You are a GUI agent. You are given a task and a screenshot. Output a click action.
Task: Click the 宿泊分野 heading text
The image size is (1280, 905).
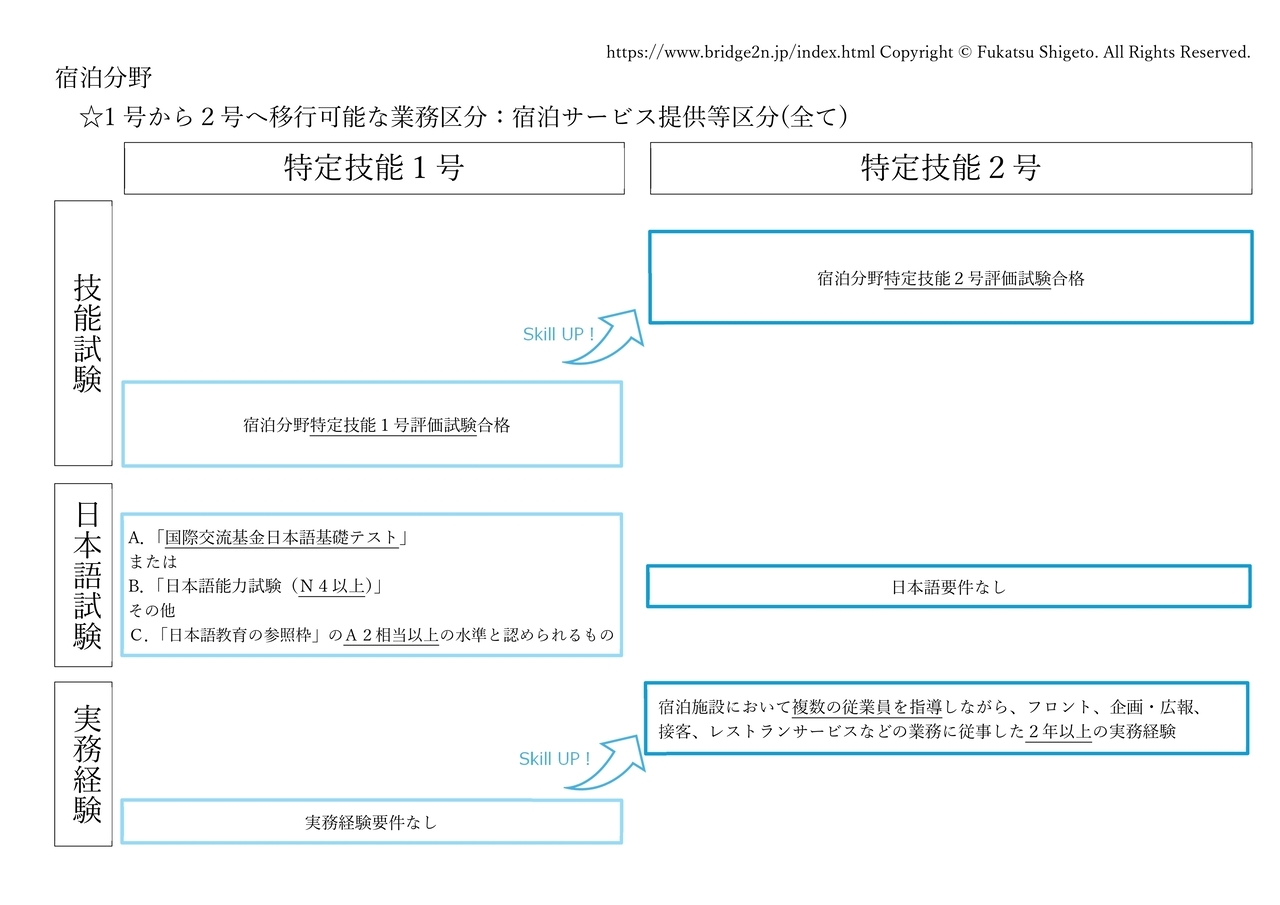point(104,78)
